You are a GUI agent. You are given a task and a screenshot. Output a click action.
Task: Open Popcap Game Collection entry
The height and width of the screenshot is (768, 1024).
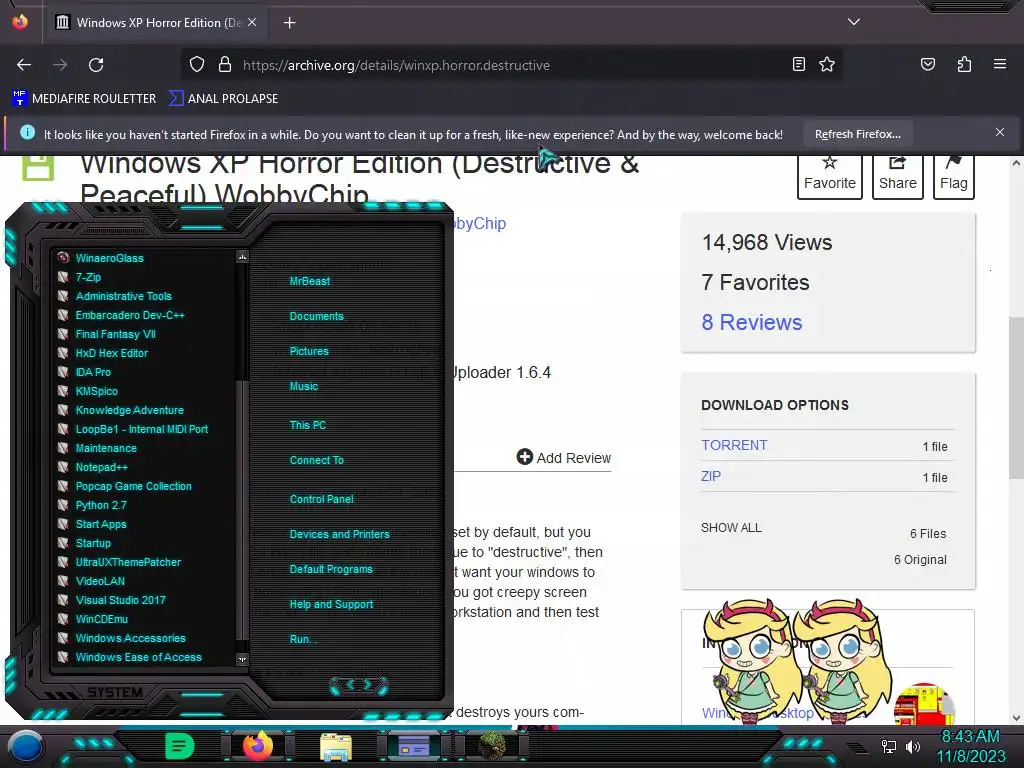[133, 486]
